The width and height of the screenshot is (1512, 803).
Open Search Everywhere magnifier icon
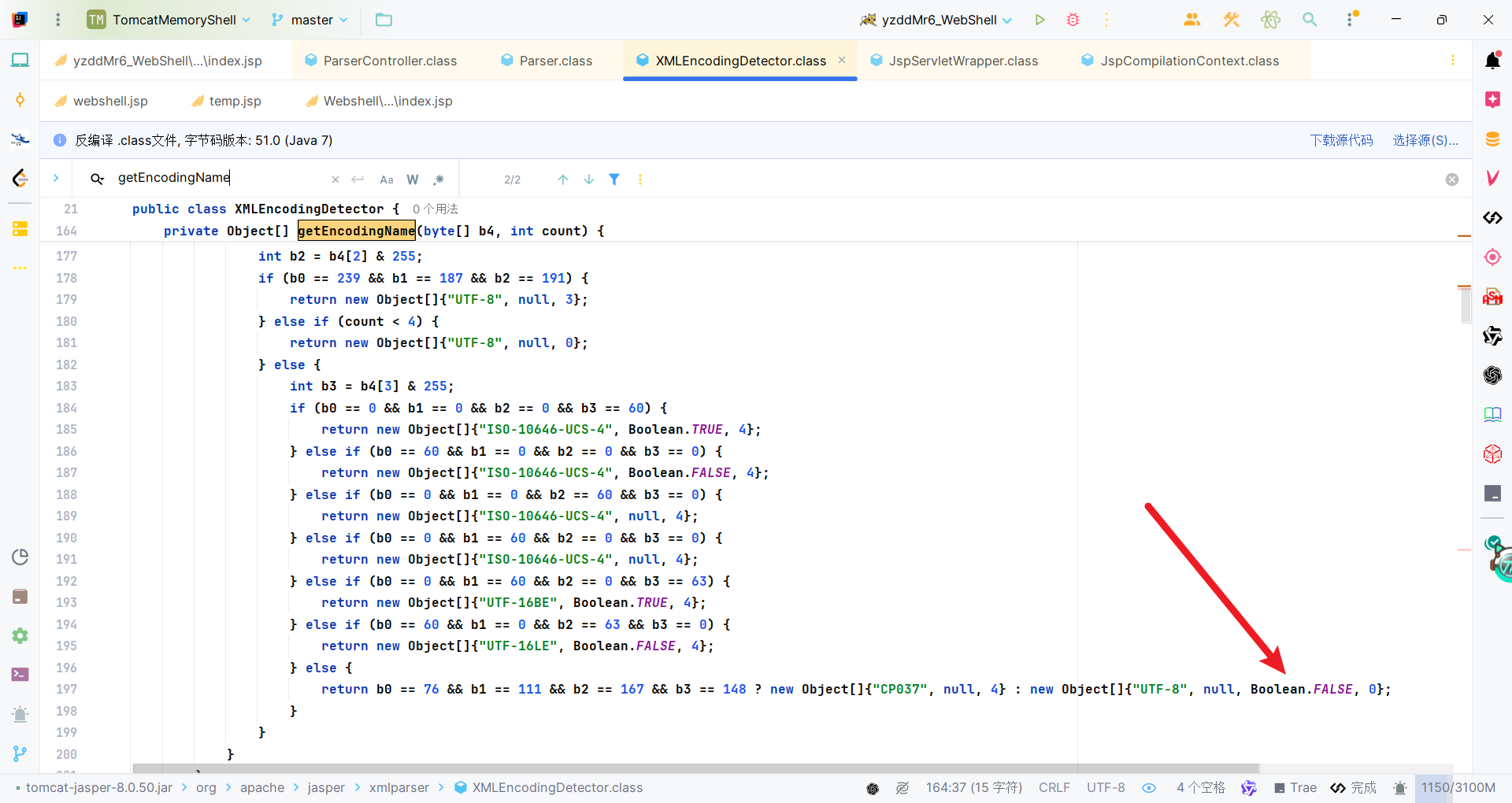click(x=1310, y=20)
